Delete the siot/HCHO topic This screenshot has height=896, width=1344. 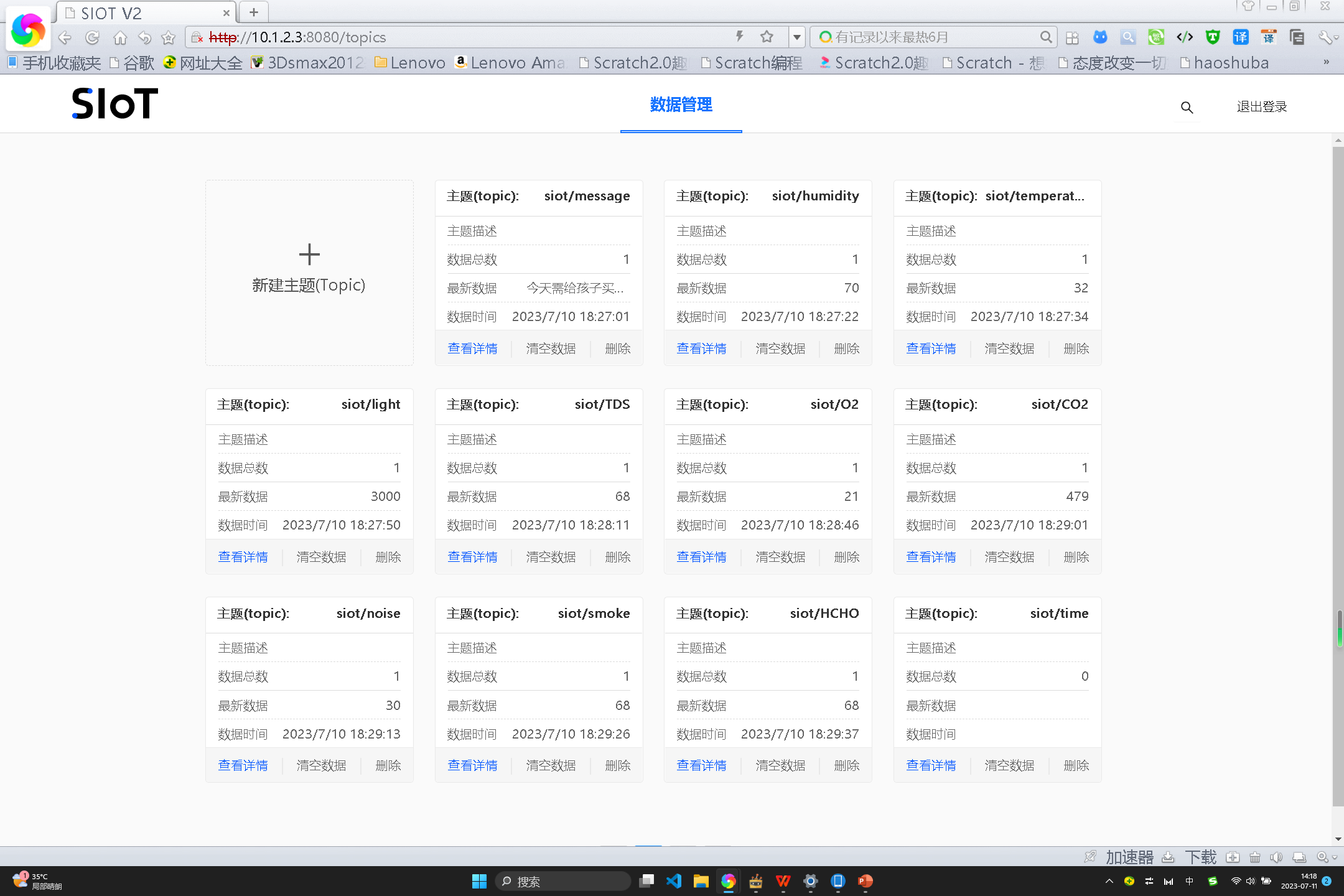tap(847, 765)
